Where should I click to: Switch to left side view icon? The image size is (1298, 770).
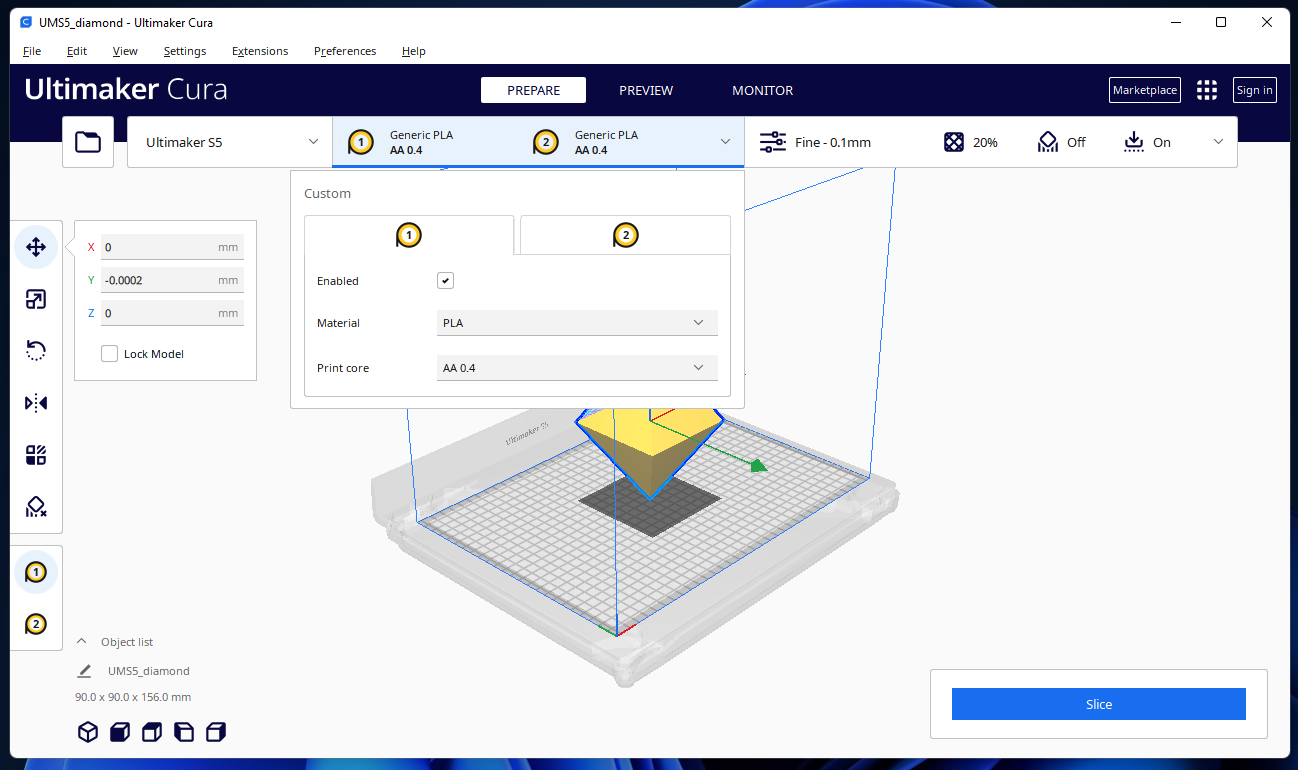[184, 732]
